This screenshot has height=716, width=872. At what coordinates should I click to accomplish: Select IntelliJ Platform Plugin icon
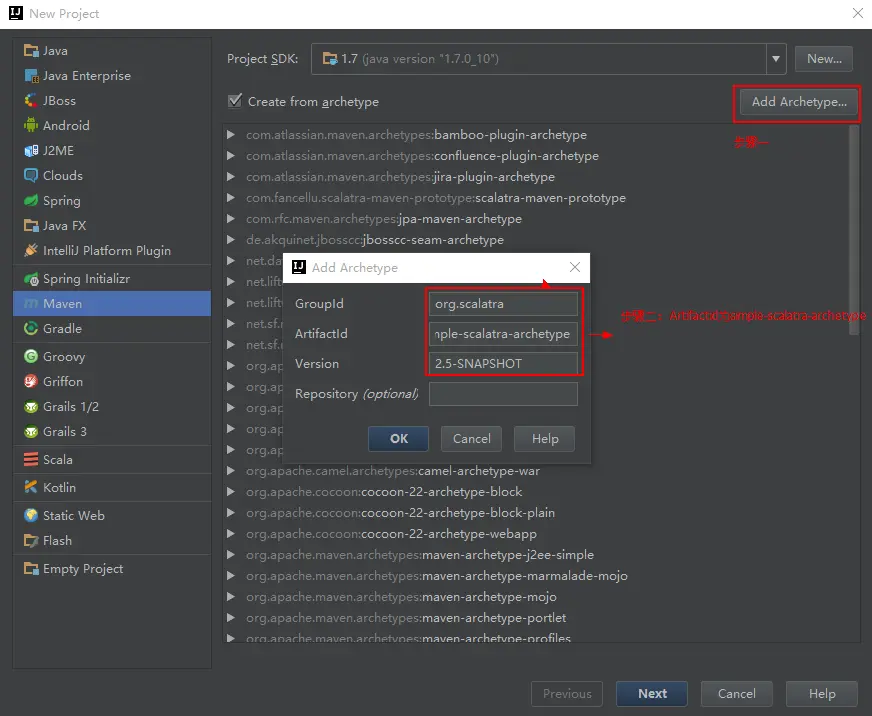coord(31,251)
